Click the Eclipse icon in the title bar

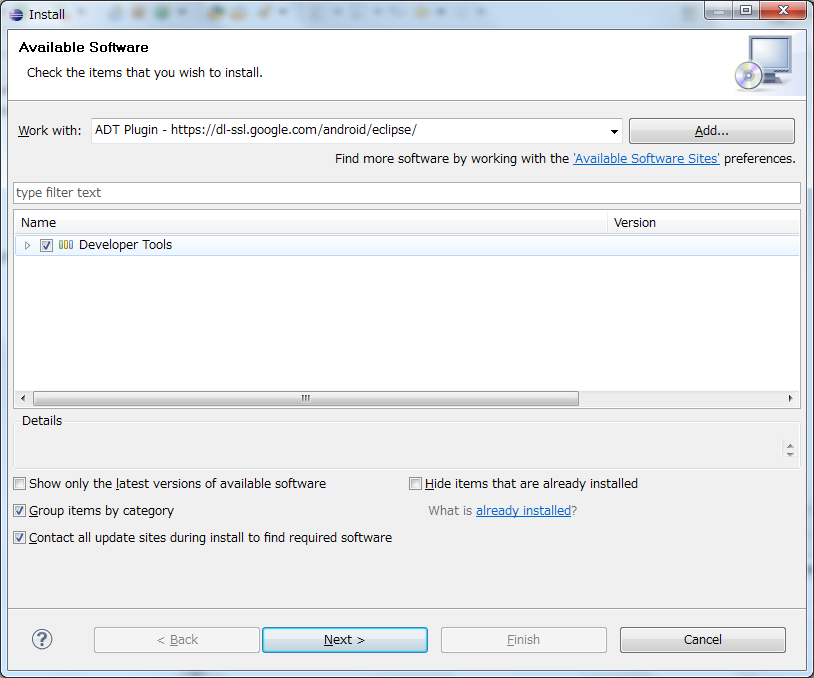tap(16, 14)
